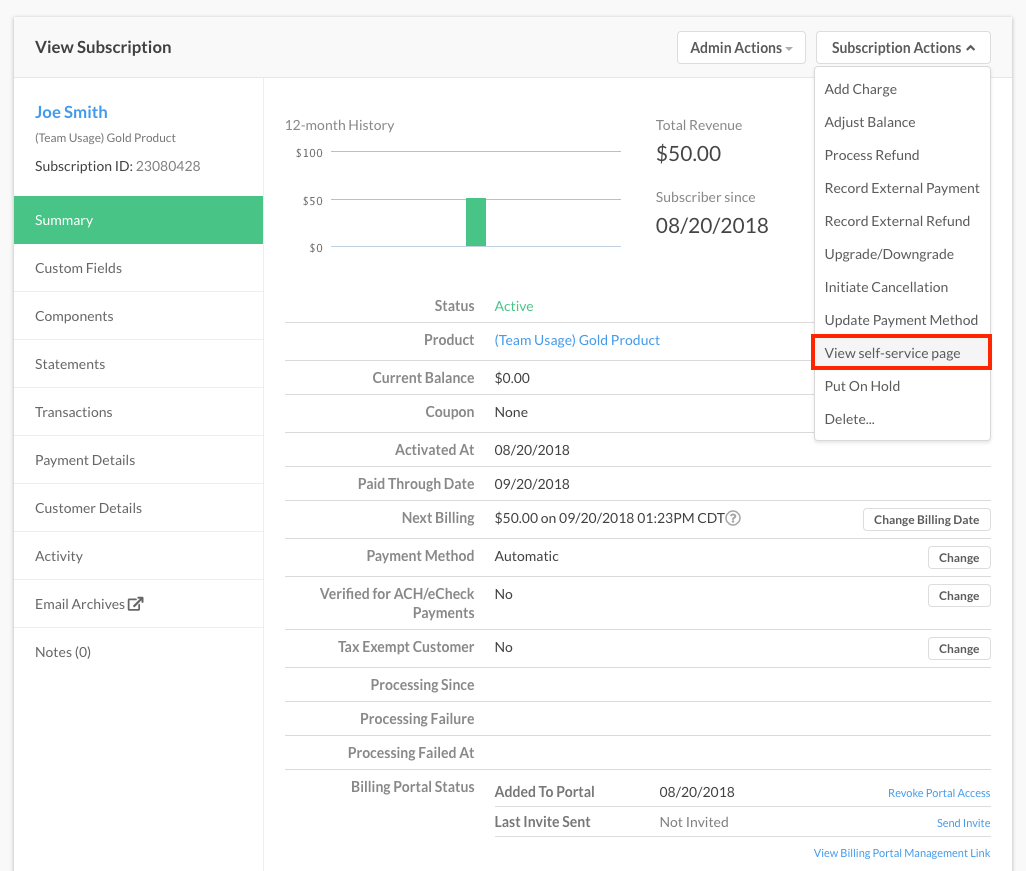Viewport: 1026px width, 871px height.
Task: Click the Automatic payment method value
Action: coord(527,556)
